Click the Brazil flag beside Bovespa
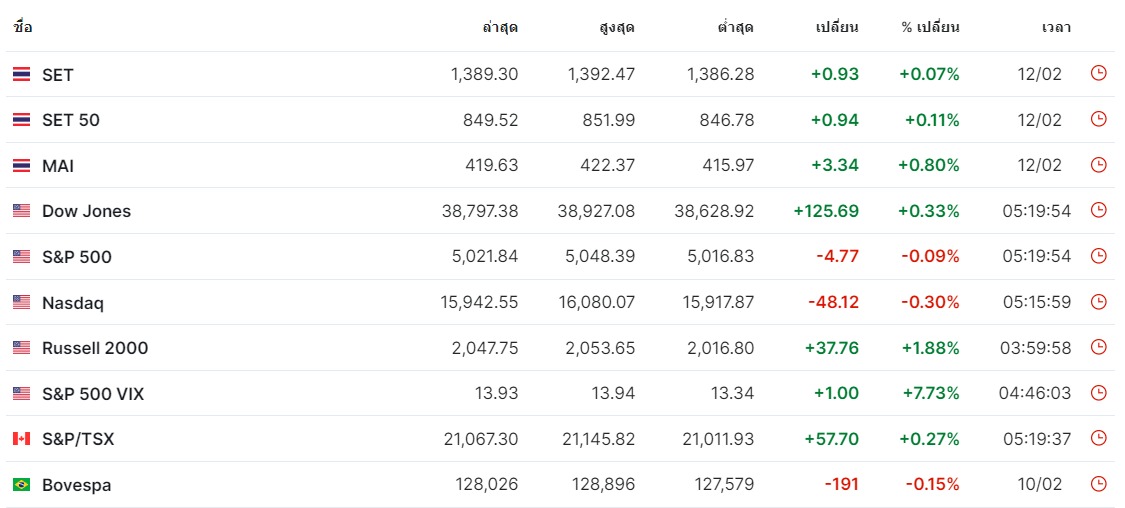The width and height of the screenshot is (1125, 508). pyautogui.click(x=21, y=485)
